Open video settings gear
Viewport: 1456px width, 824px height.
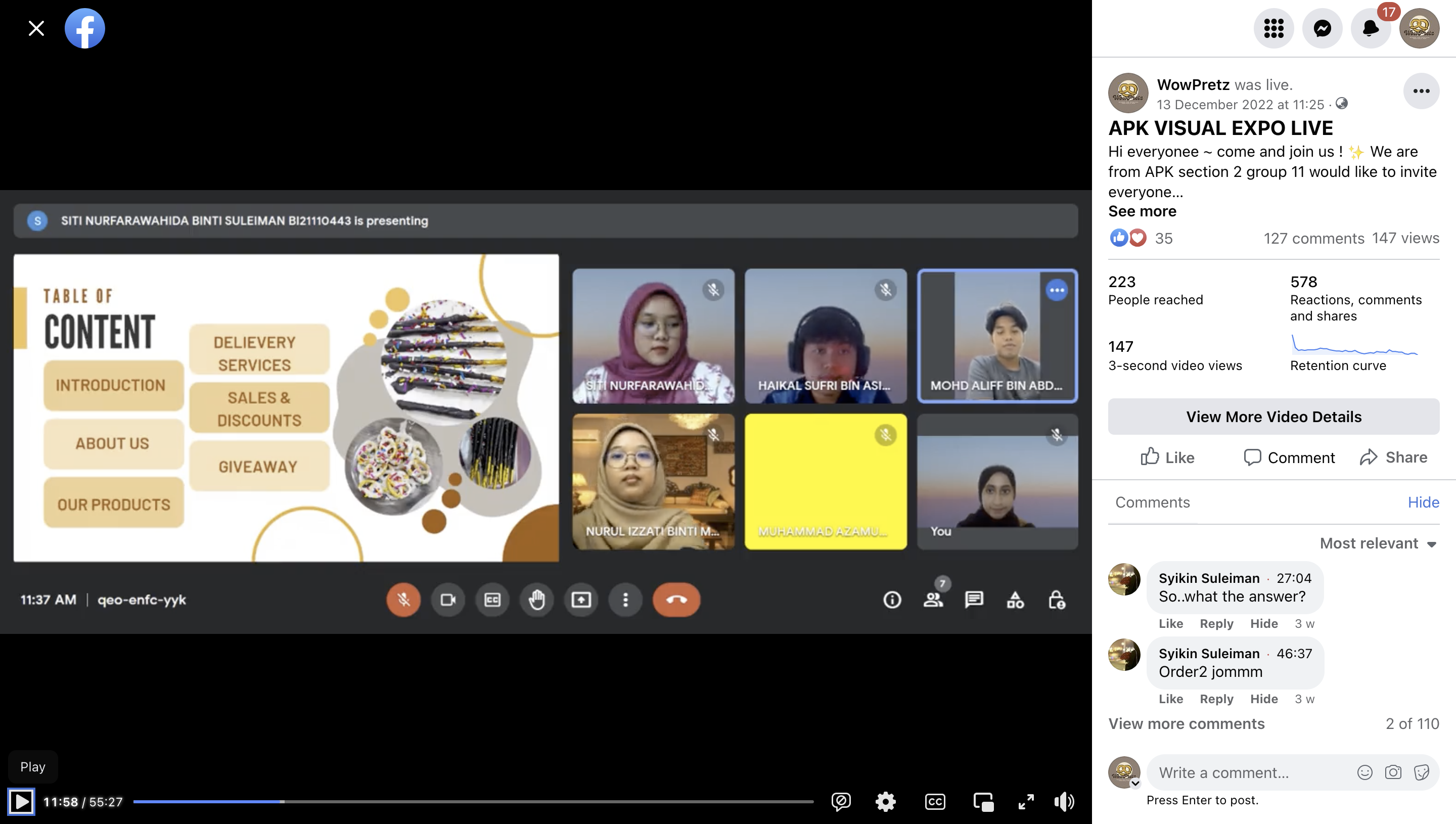885,801
